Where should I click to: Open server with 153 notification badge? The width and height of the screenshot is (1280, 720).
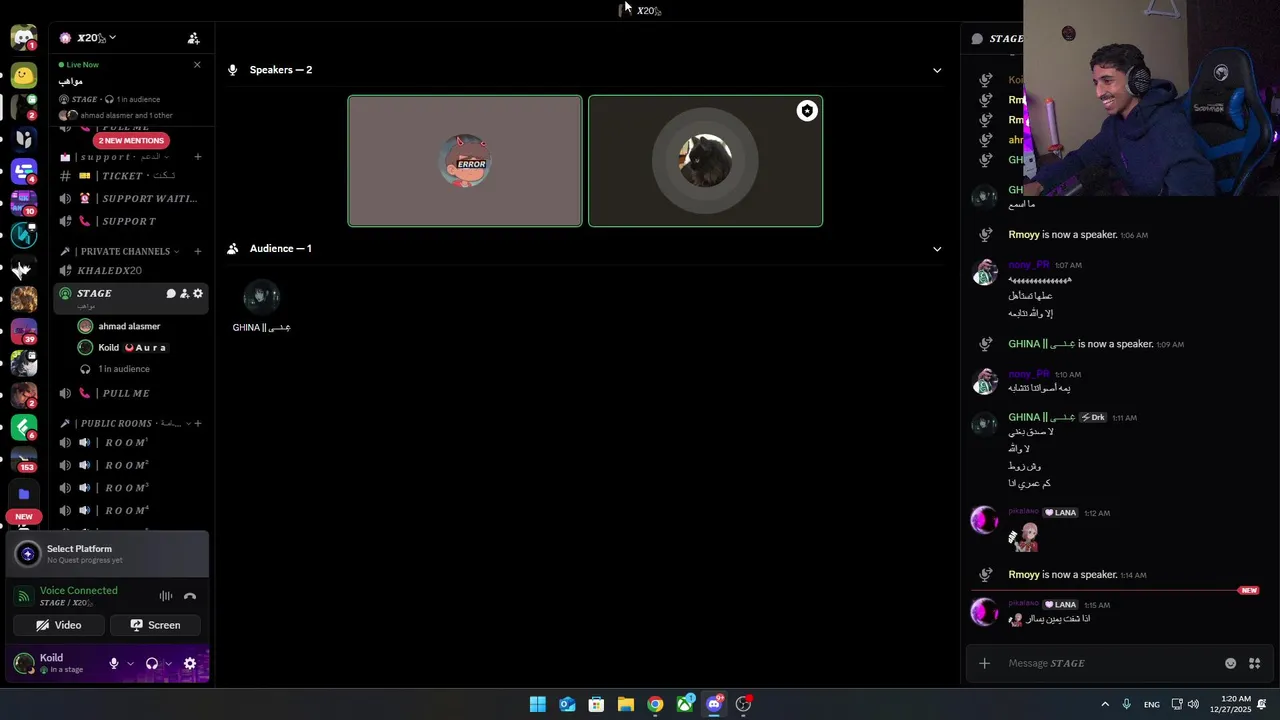click(x=24, y=460)
